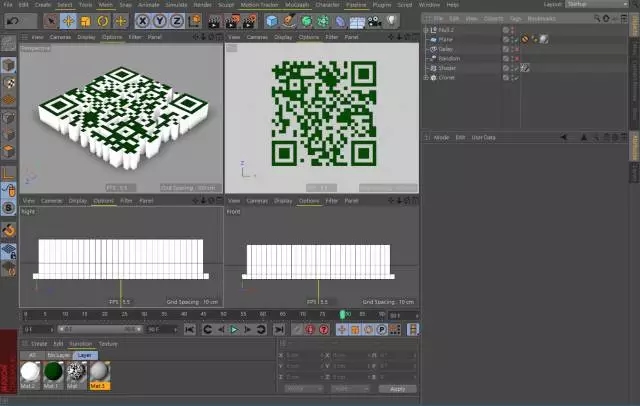Expand the Cloner object hierarchy
Screen dimensions: 640x406
tap(426, 77)
